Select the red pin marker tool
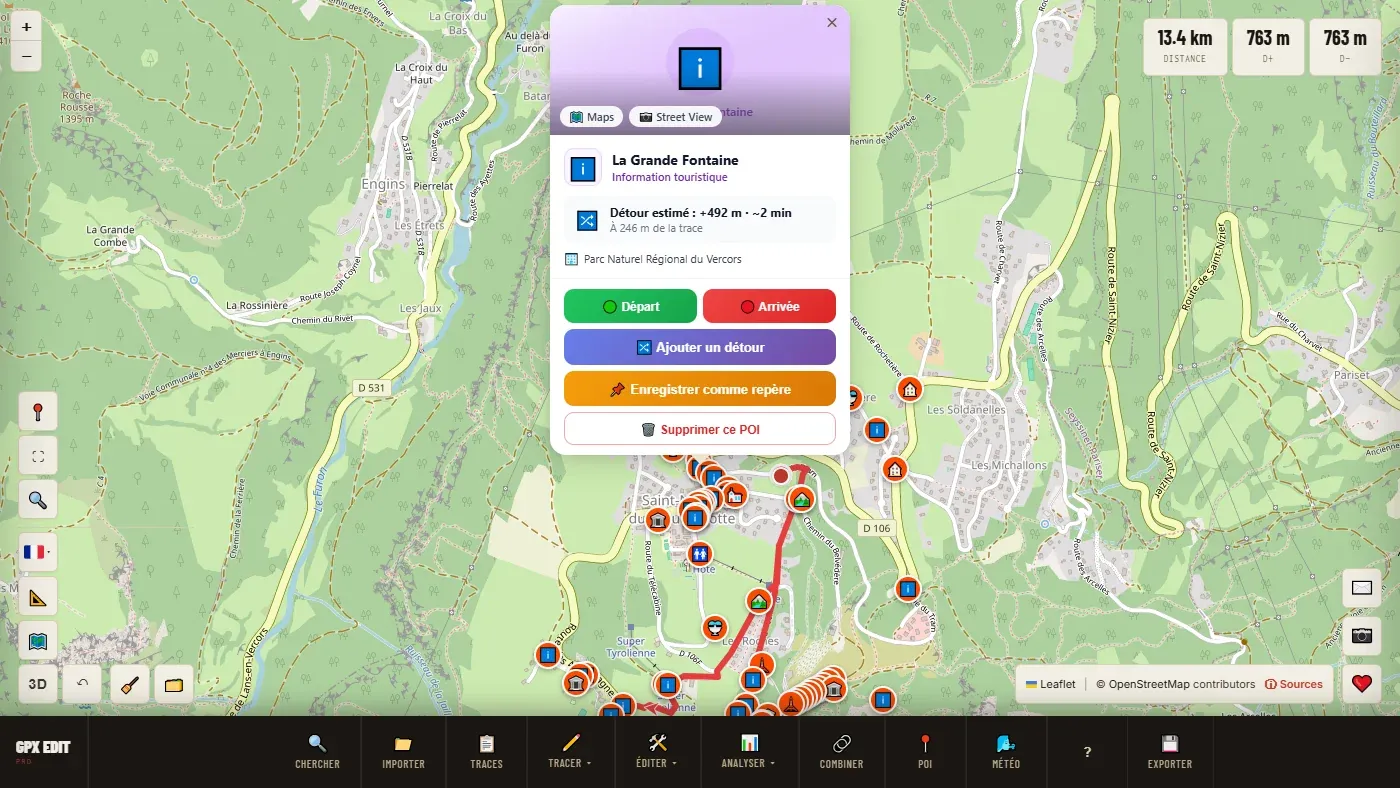Image resolution: width=1400 pixels, height=788 pixels. (x=38, y=411)
